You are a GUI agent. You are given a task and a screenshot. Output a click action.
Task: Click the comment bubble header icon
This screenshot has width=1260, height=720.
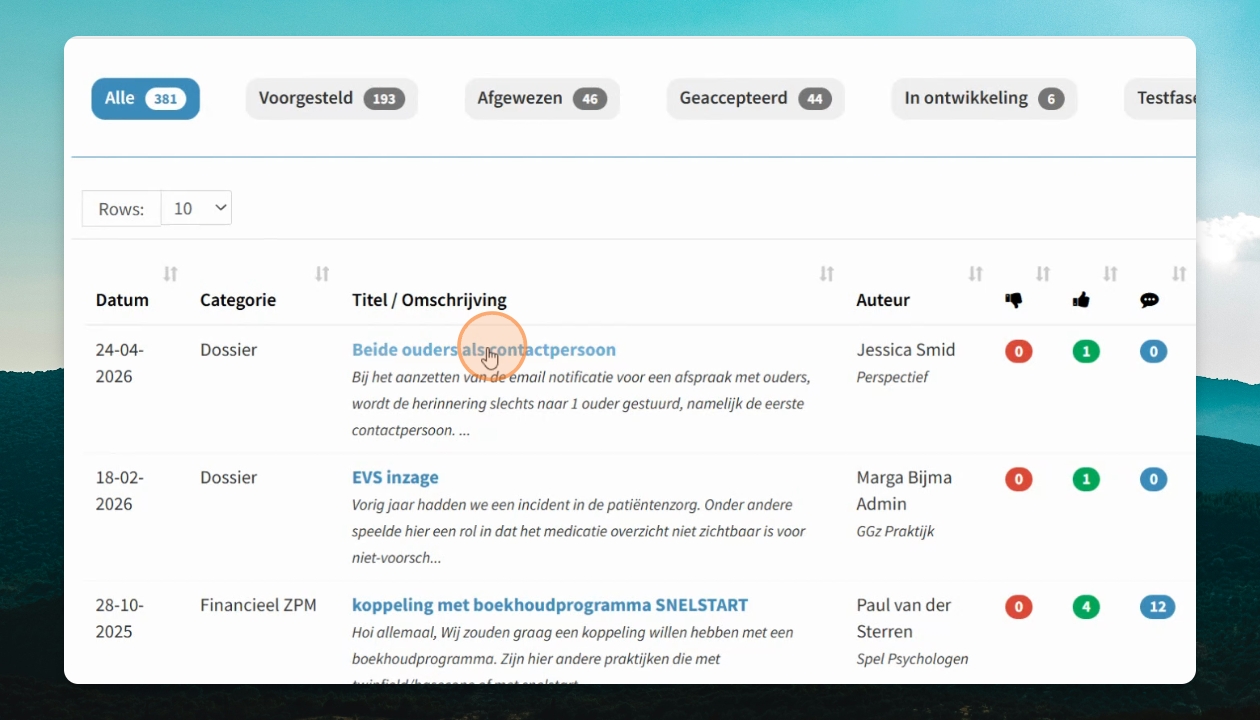(1149, 300)
